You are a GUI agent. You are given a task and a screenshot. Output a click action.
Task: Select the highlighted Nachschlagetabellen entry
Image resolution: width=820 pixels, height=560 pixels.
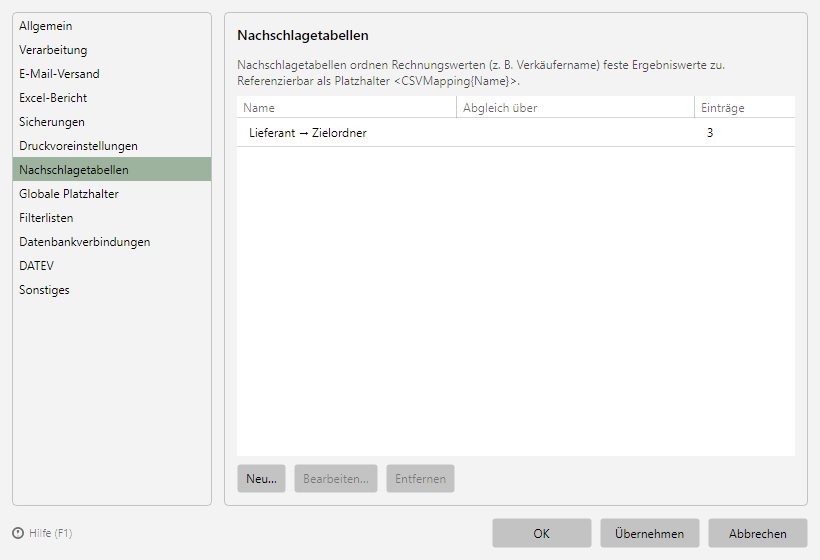point(112,169)
